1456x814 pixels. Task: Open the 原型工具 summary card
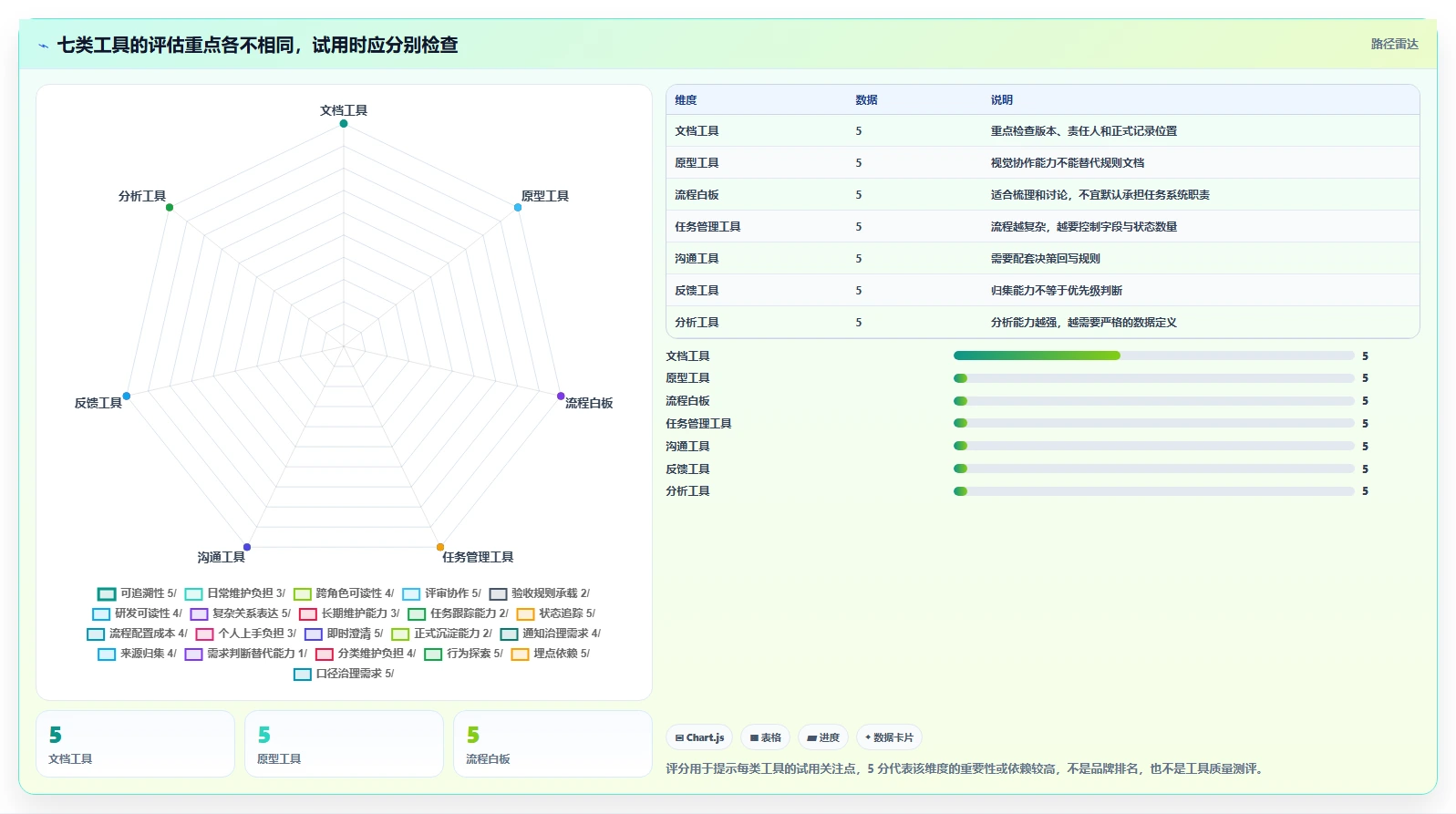point(344,744)
